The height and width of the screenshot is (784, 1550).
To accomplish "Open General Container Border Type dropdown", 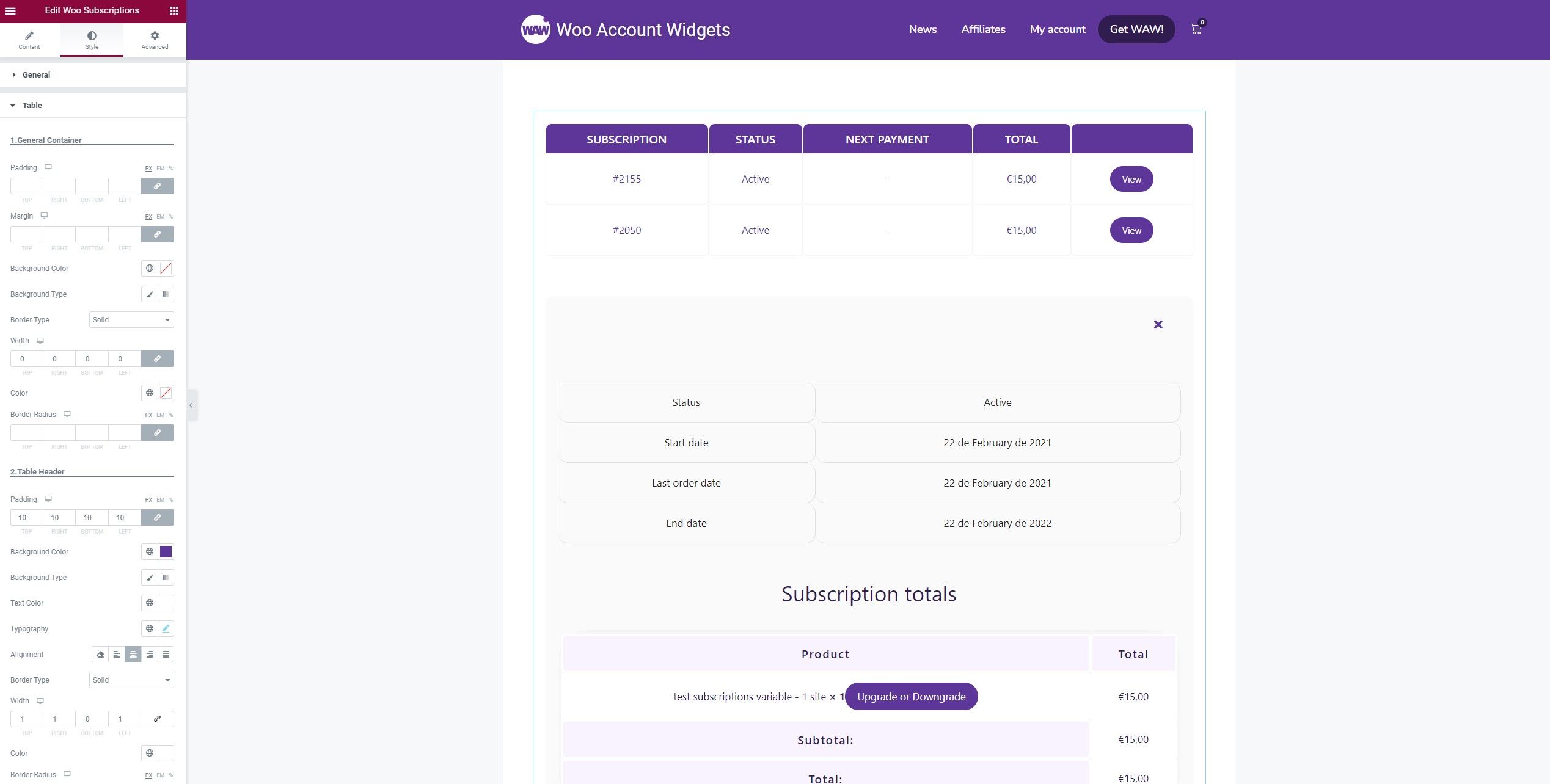I will coord(131,319).
